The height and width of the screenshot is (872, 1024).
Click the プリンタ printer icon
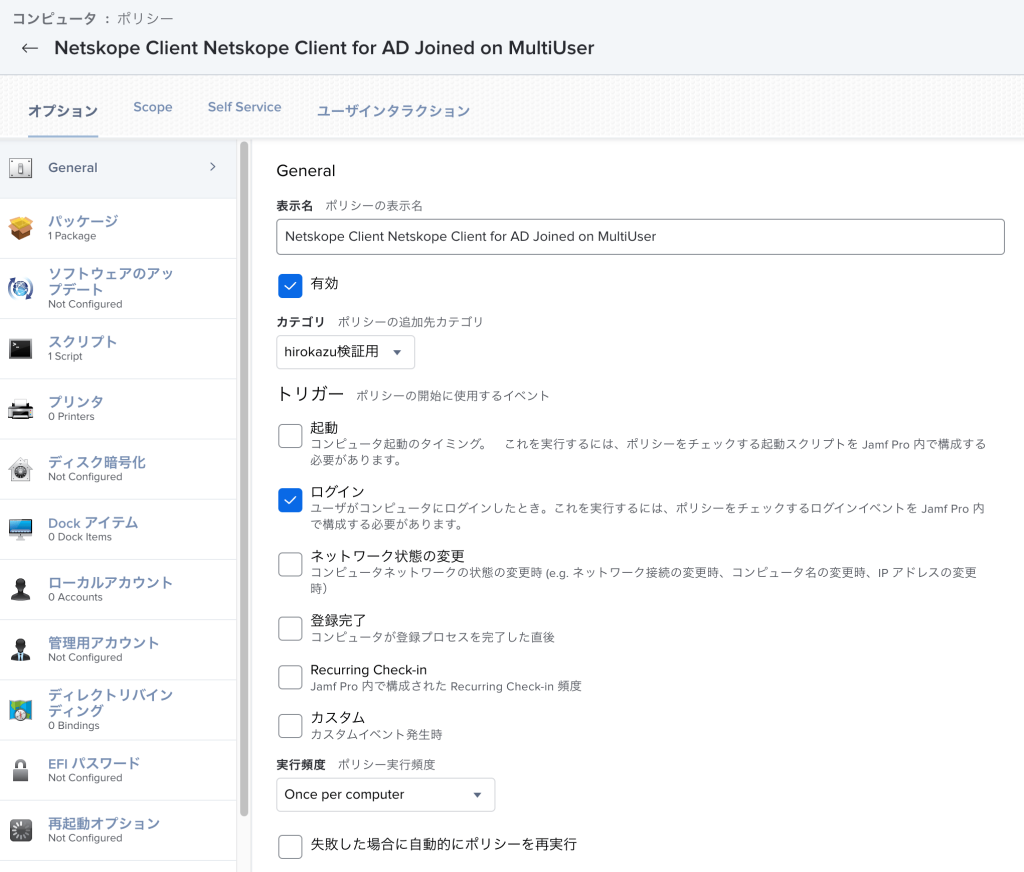pyautogui.click(x=20, y=409)
